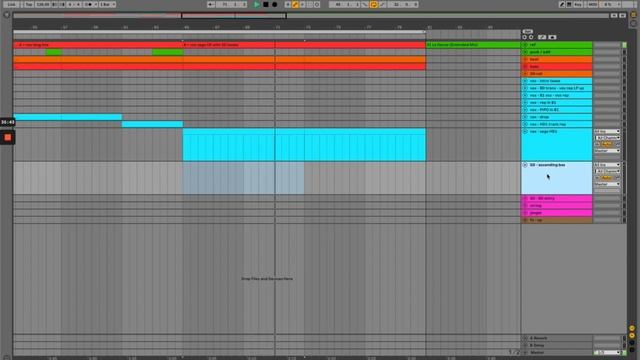640x360 pixels.
Task: Select the tempo field showing 128.00
Action: coord(43,4)
